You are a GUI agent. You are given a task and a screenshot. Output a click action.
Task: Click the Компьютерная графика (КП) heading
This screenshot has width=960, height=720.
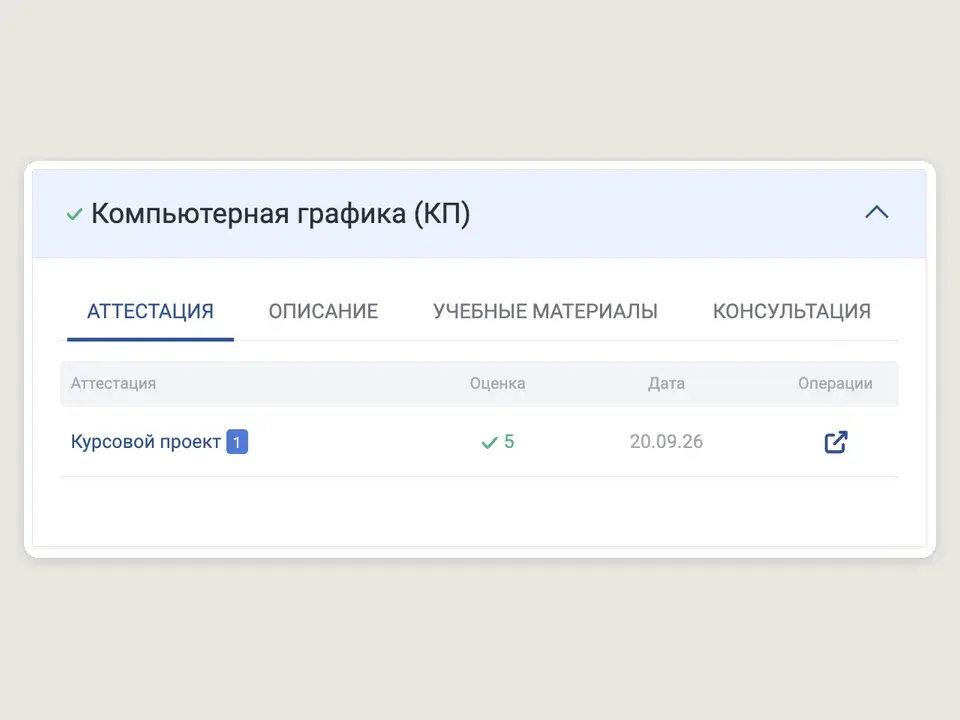coord(280,214)
